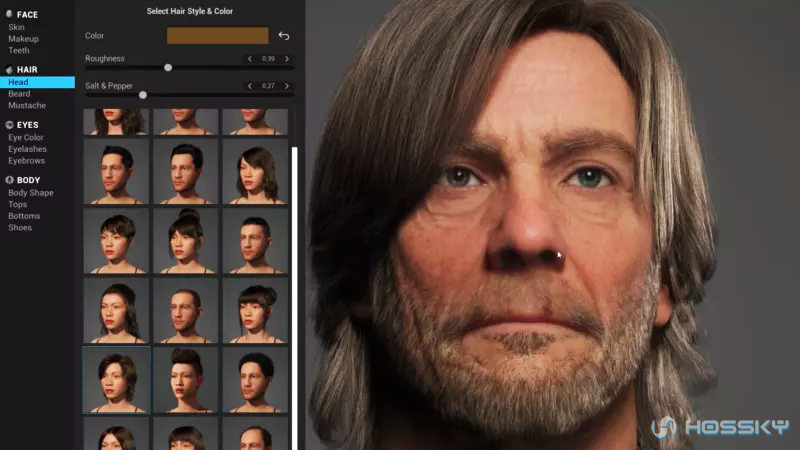Open the Eye Color category
This screenshot has width=800, height=450.
[26, 137]
